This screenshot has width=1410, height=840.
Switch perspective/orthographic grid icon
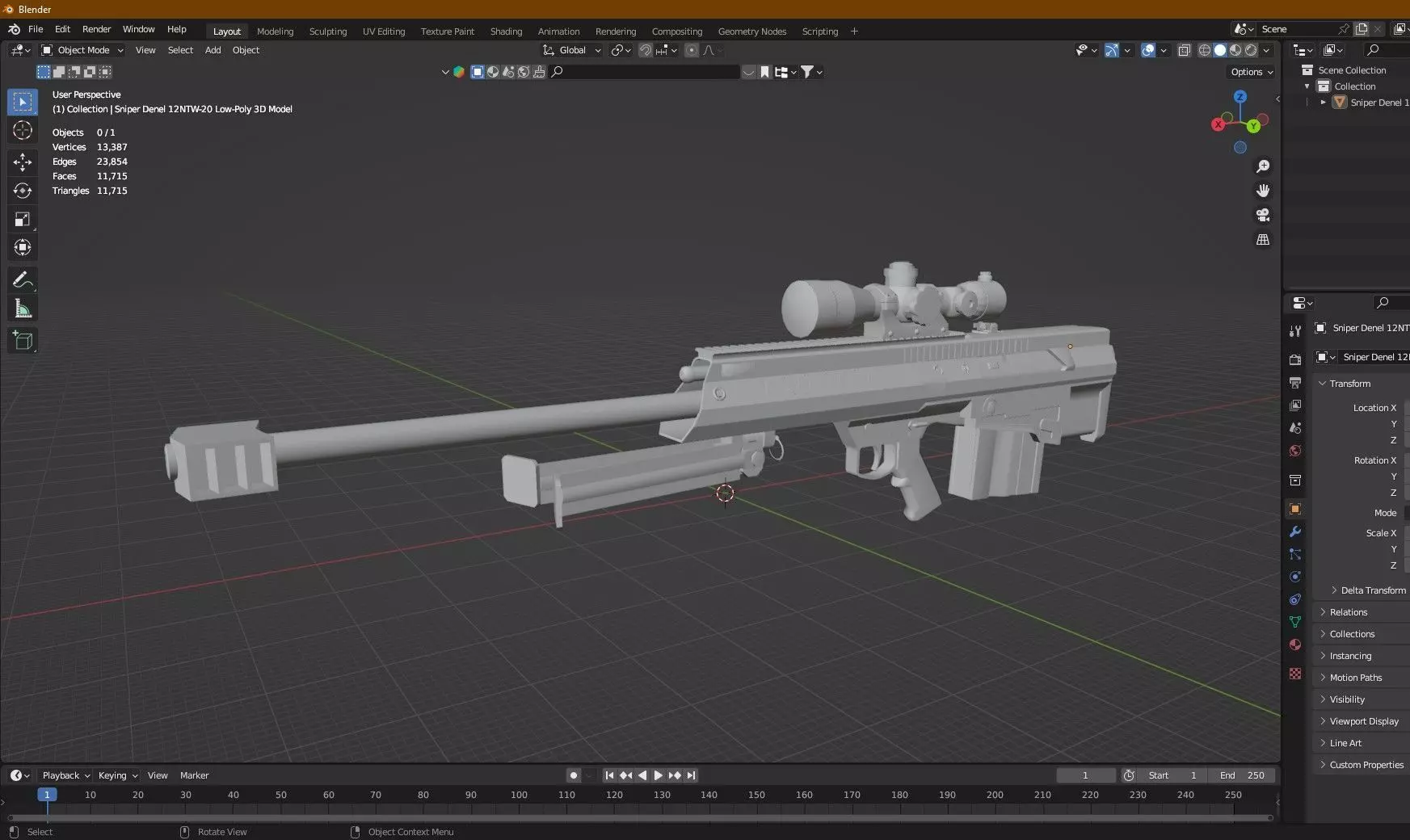tap(1263, 240)
